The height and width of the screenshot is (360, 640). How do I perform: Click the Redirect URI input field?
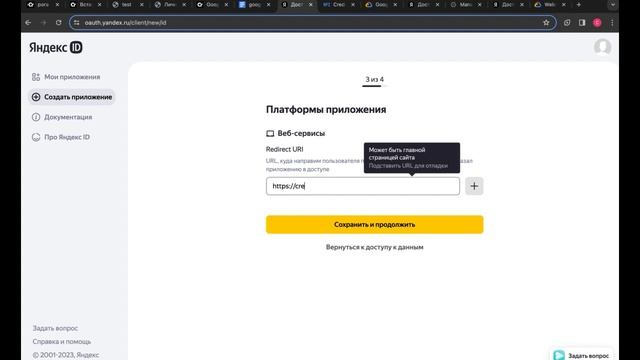tap(362, 186)
